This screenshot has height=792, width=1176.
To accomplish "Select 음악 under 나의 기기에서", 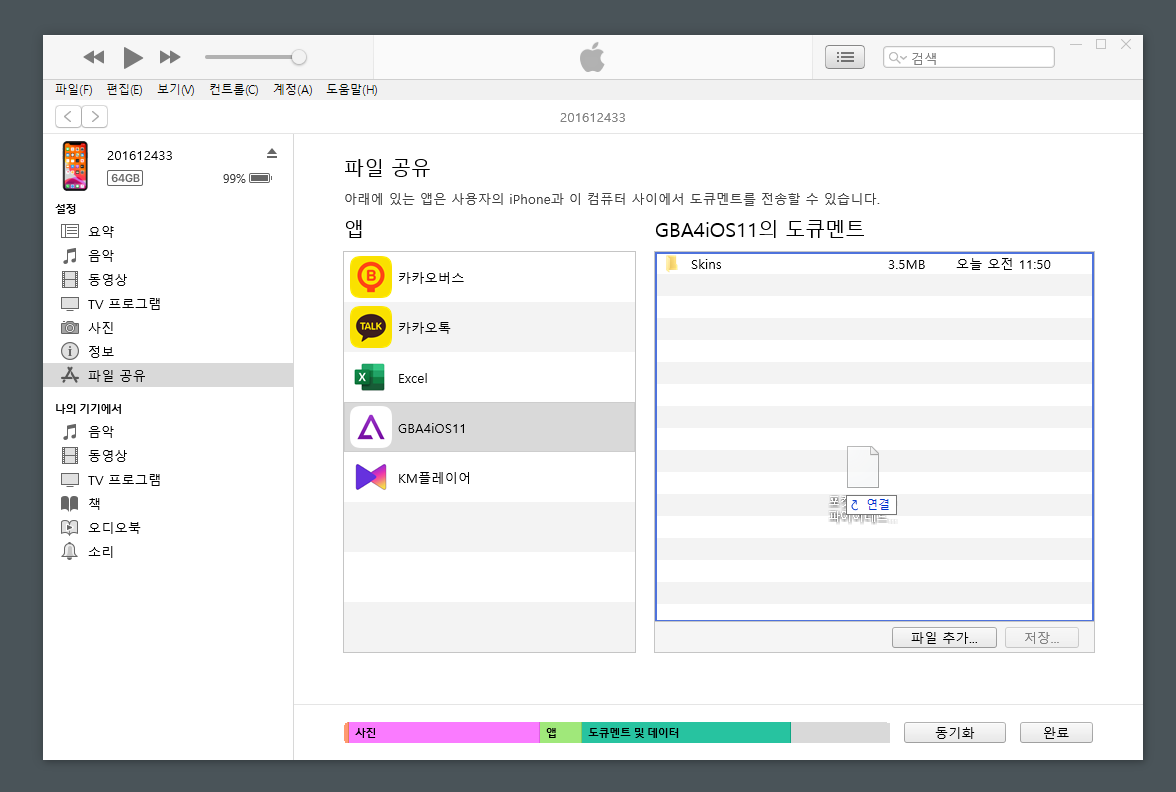I will pyautogui.click(x=168, y=431).
